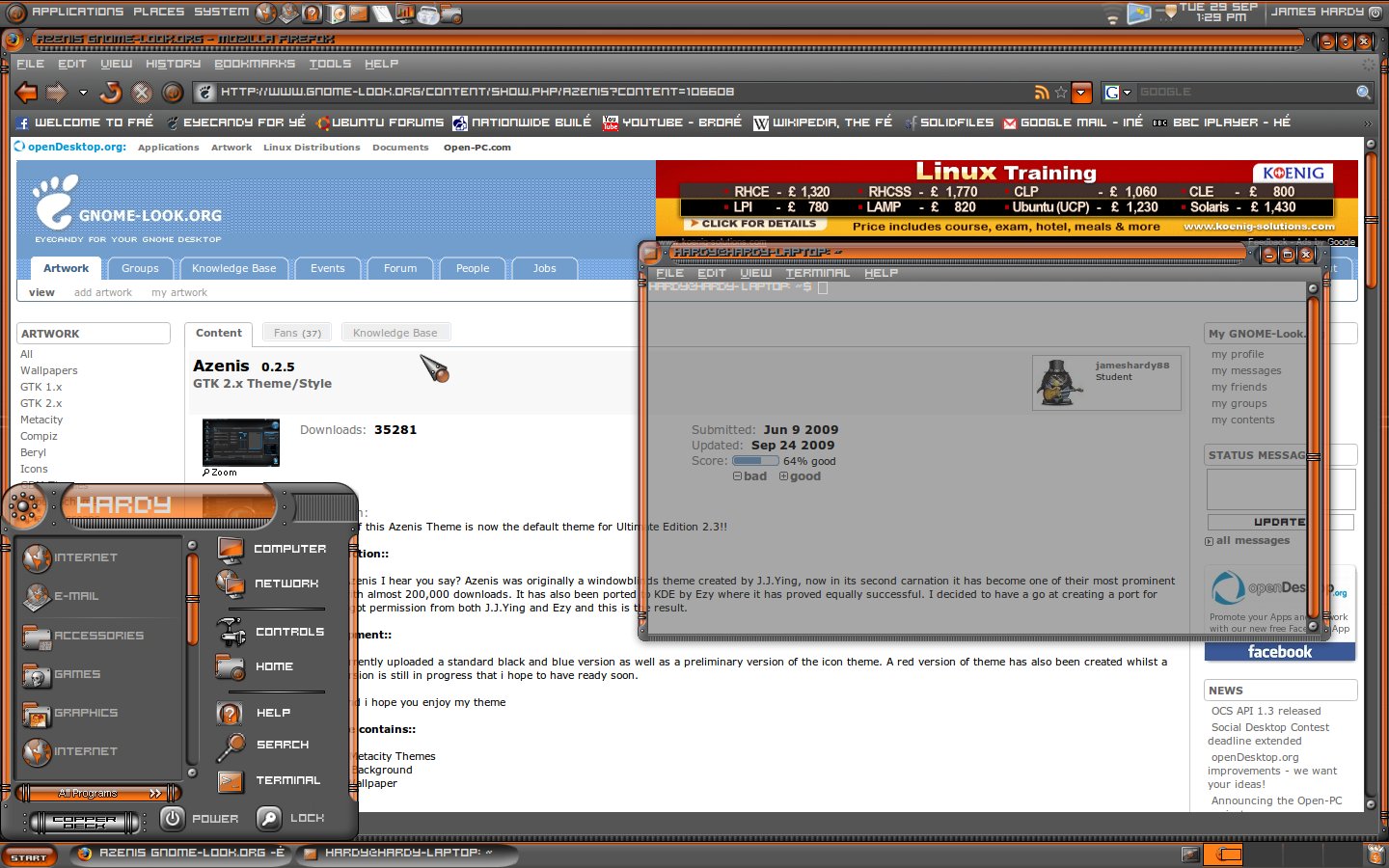Open the Terminal menu in terminal window

[818, 273]
